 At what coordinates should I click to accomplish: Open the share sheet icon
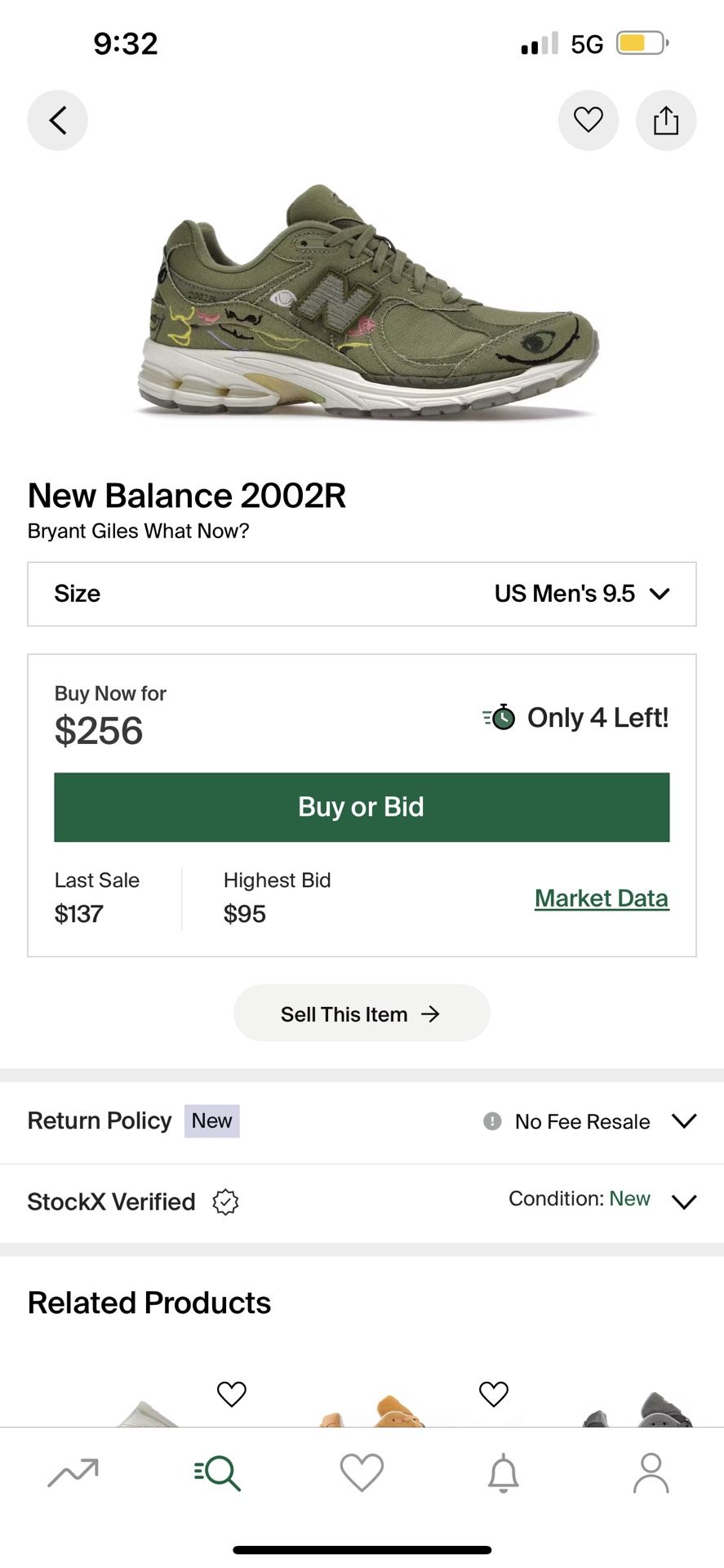click(x=666, y=120)
